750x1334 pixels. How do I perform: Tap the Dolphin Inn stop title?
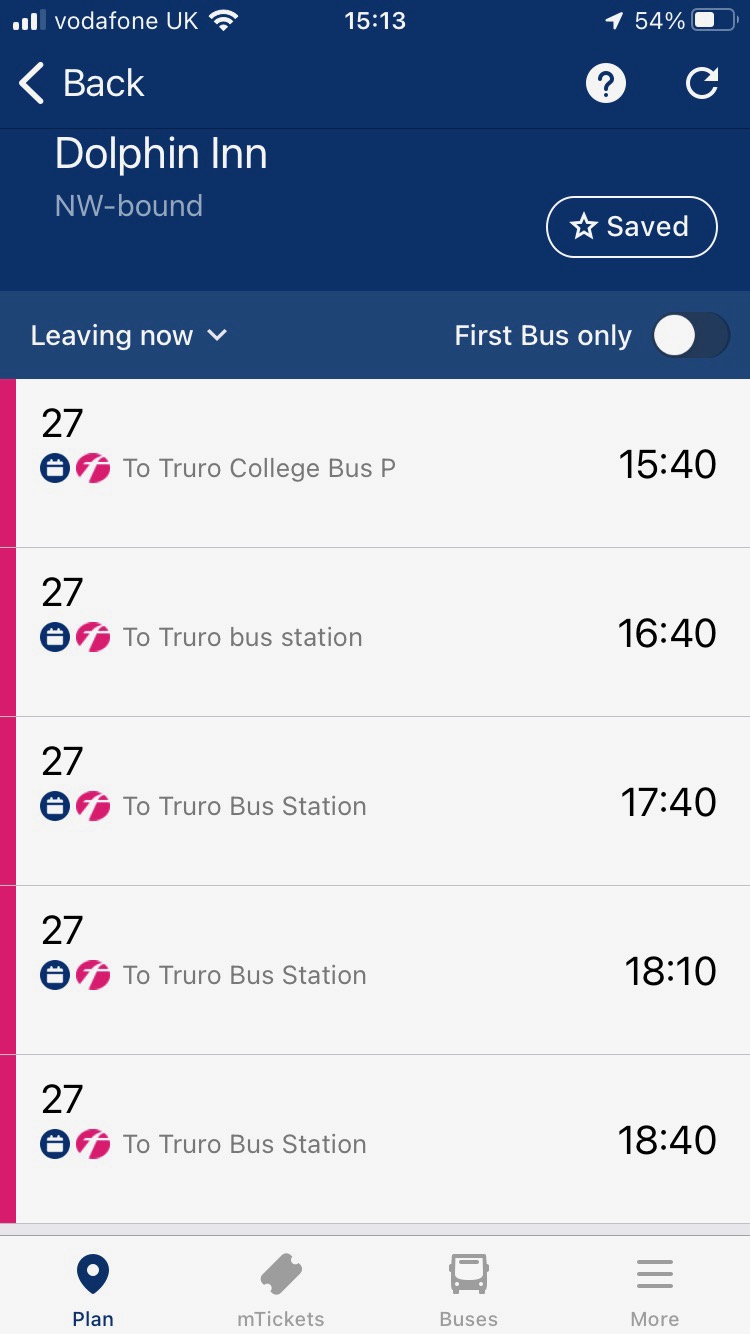coord(161,154)
